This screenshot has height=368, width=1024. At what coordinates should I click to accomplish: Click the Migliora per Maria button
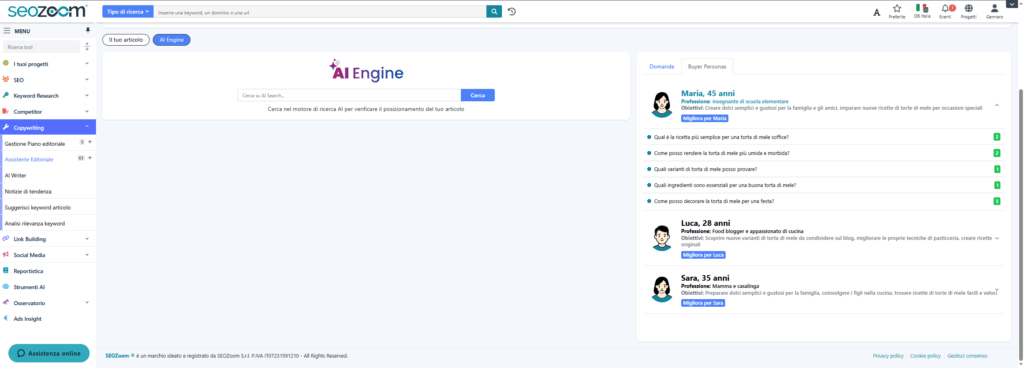point(704,119)
